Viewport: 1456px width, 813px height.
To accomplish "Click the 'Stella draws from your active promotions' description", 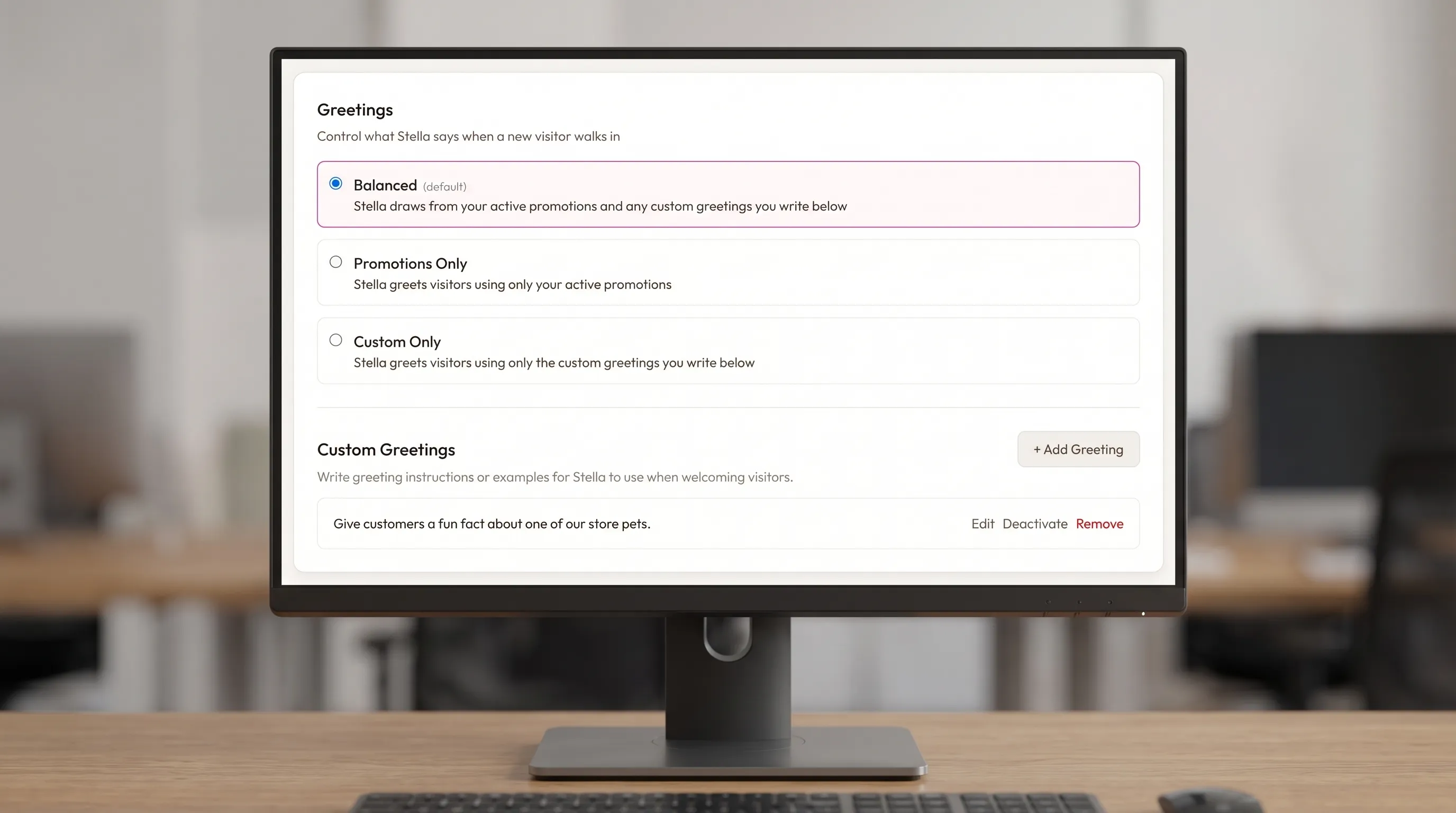I will (600, 206).
